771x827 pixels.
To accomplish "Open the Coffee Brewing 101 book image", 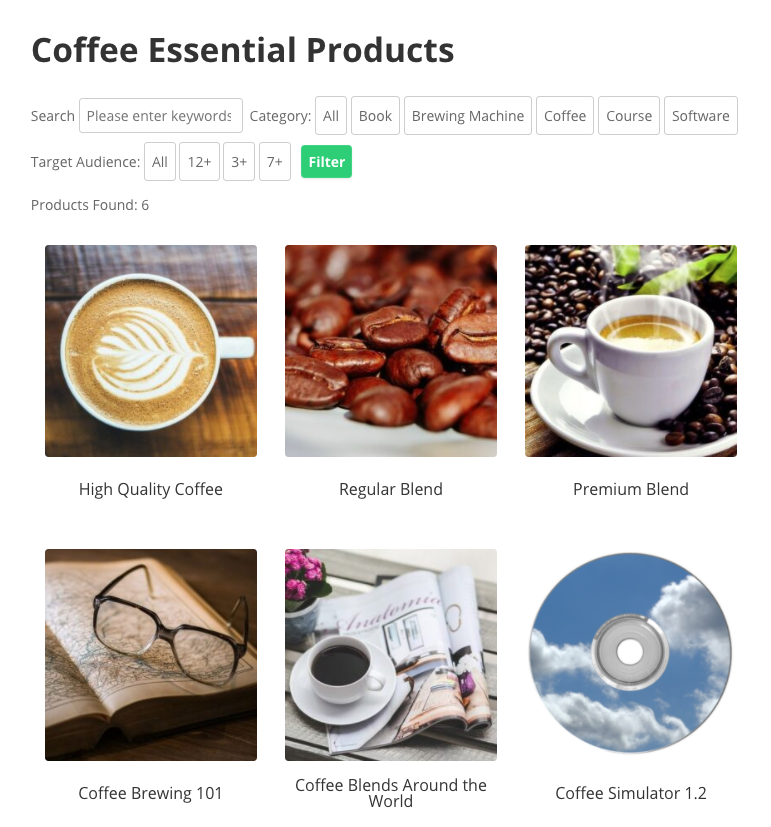I will click(x=151, y=655).
